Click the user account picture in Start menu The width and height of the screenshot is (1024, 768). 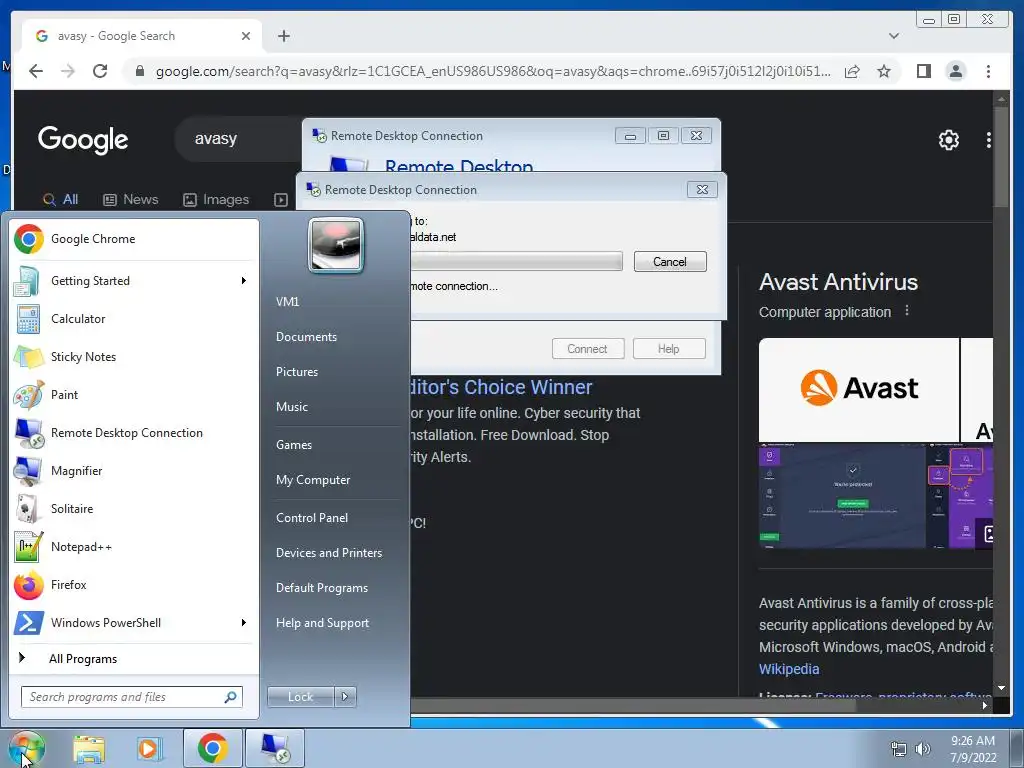click(336, 245)
